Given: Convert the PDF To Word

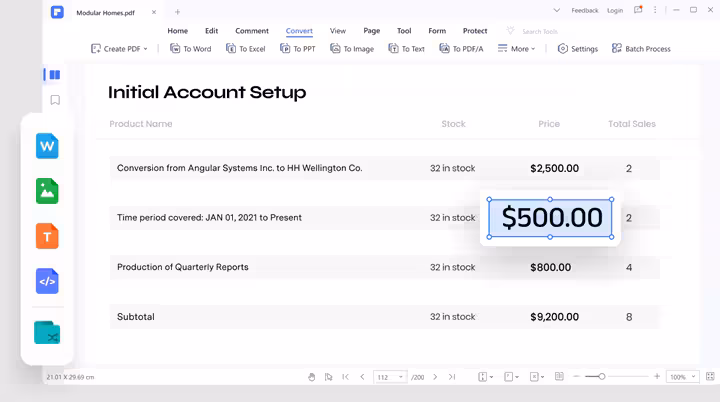Looking at the screenshot, I should coord(191,49).
